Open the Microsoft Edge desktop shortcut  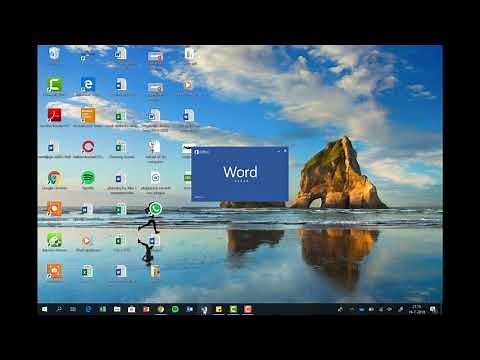point(88,85)
